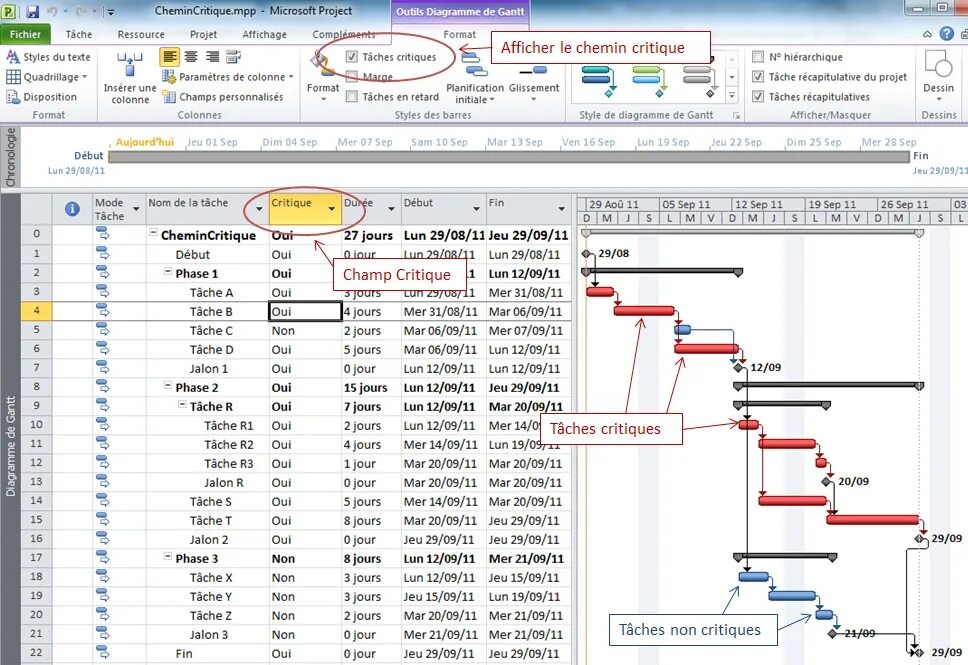Open Styles du texte
The width and height of the screenshot is (968, 665).
(49, 57)
